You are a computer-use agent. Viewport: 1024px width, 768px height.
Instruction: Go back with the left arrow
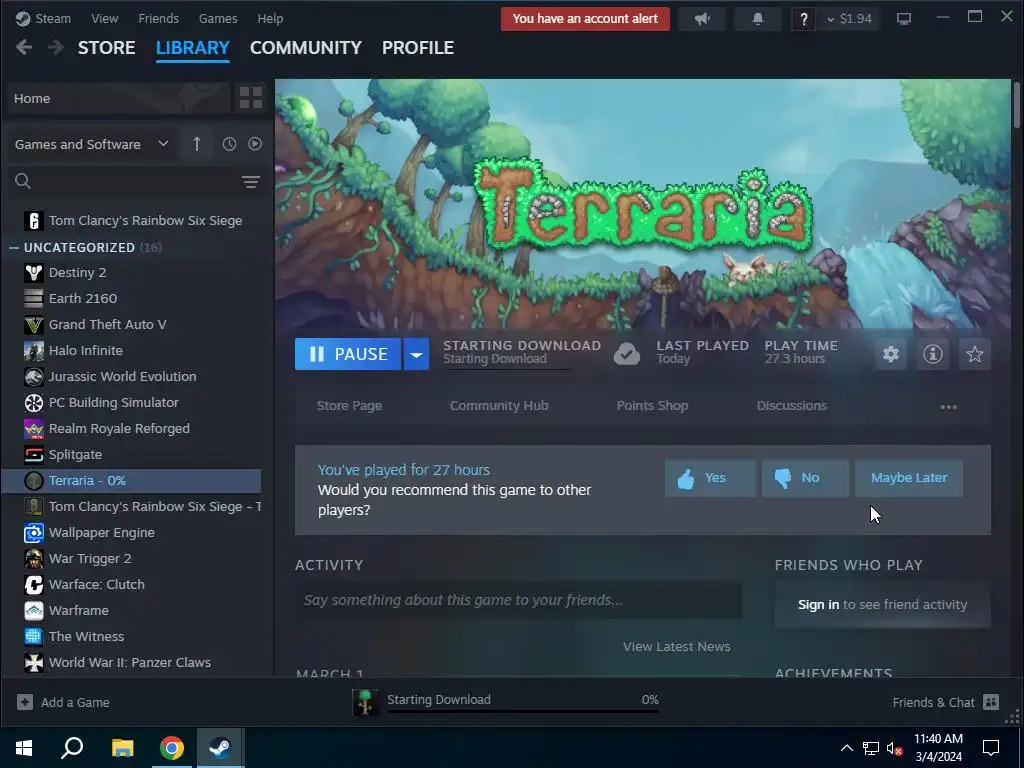pyautogui.click(x=24, y=48)
